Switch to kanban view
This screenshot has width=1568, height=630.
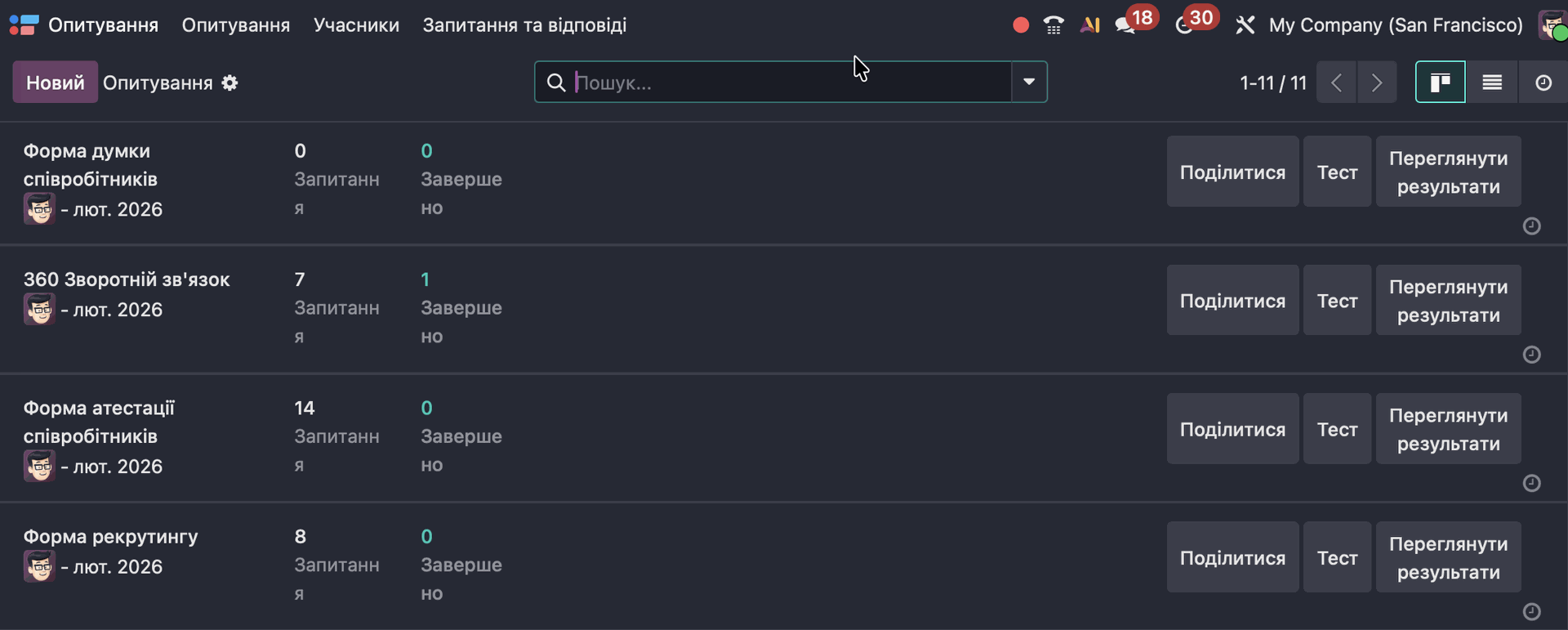coord(1440,82)
